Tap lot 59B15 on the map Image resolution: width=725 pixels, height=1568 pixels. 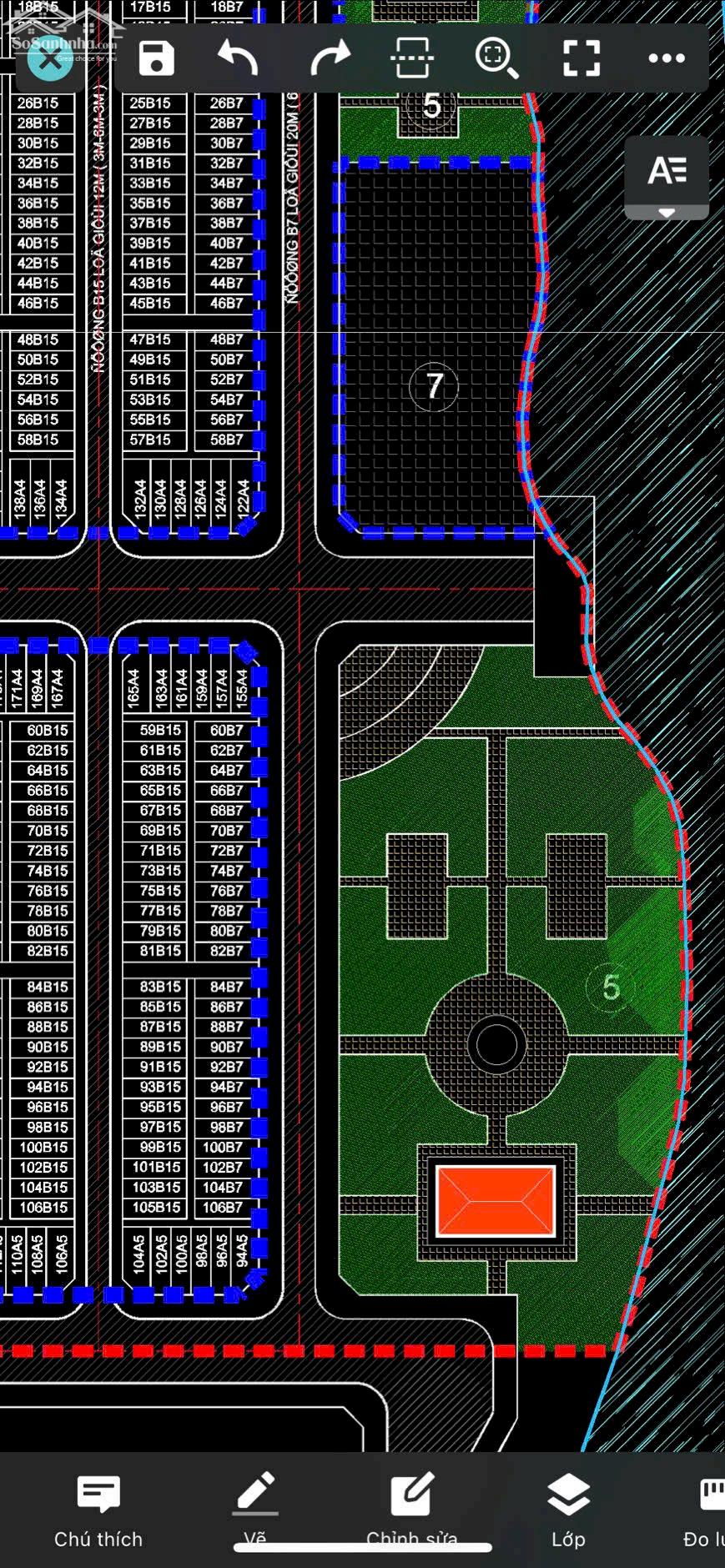[160, 731]
